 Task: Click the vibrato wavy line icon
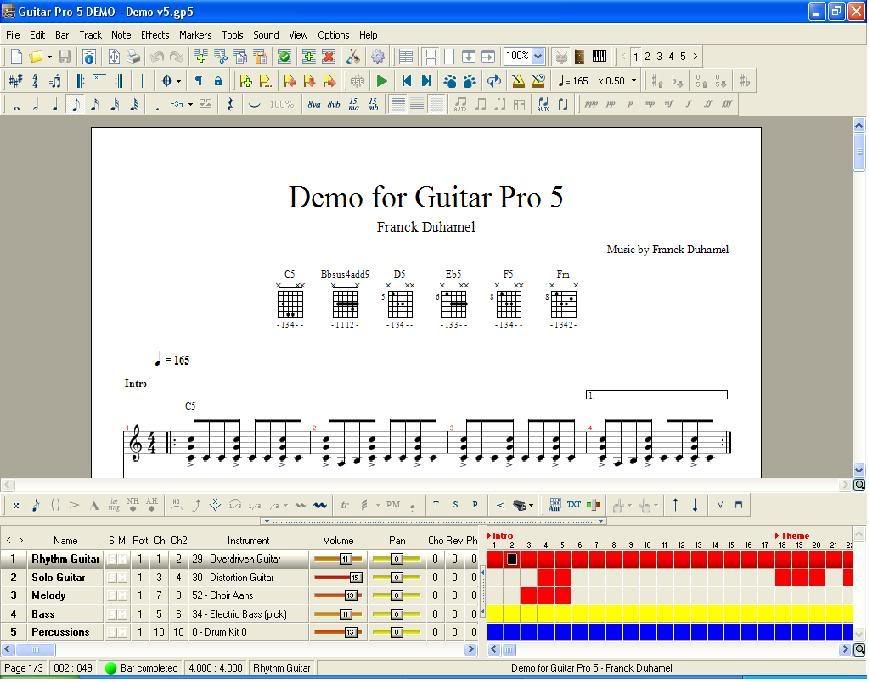(319, 505)
